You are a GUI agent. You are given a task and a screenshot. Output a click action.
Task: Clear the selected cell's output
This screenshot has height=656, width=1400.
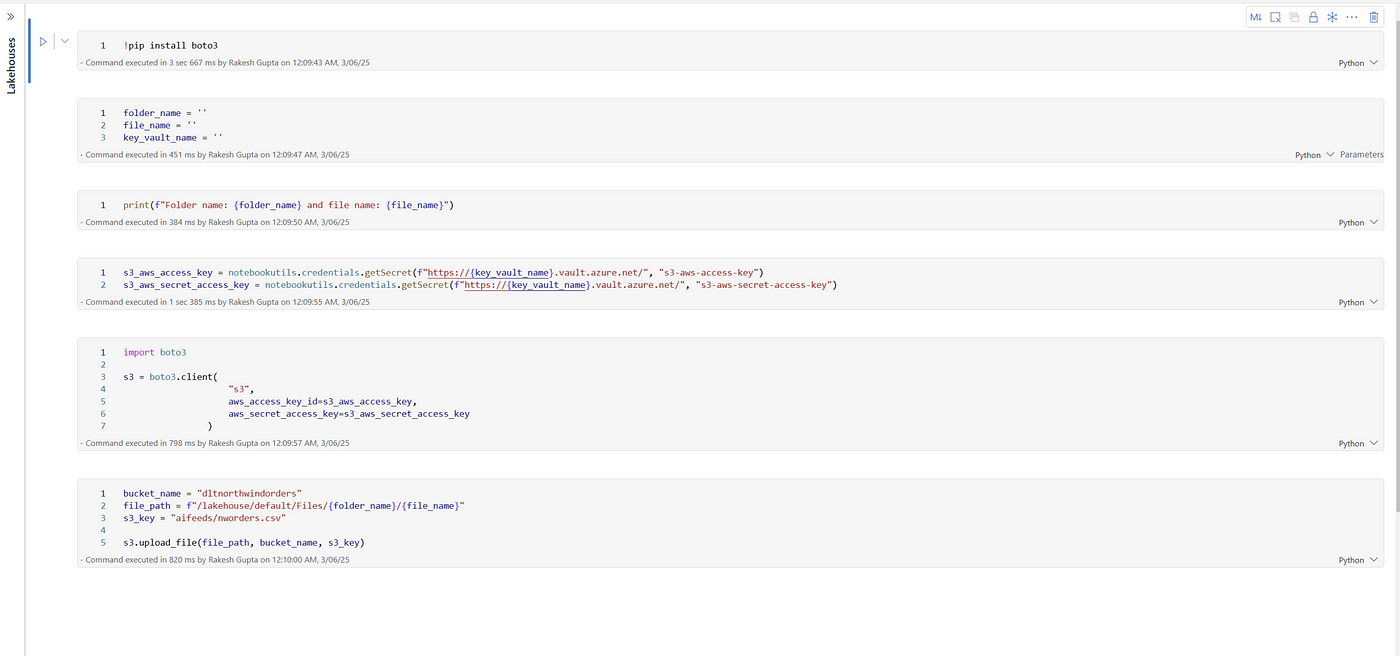pyautogui.click(x=1273, y=16)
